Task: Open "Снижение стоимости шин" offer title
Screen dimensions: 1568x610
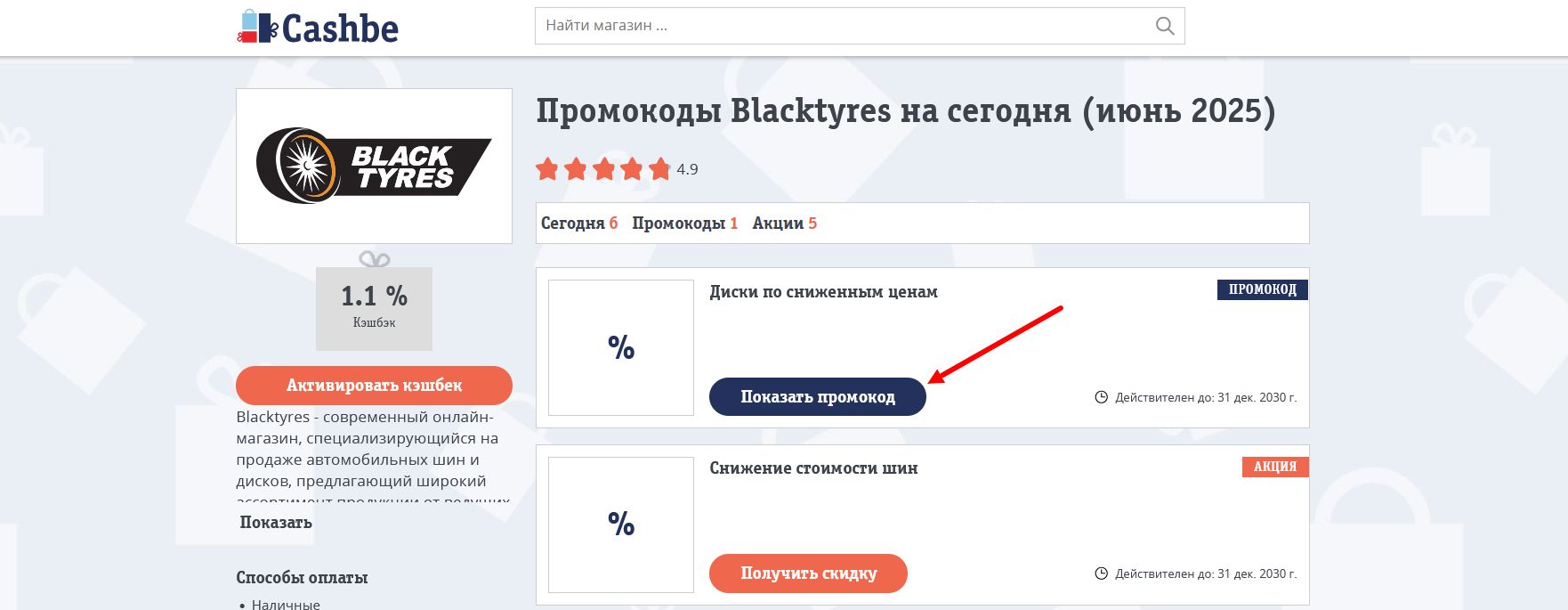Action: tap(813, 468)
